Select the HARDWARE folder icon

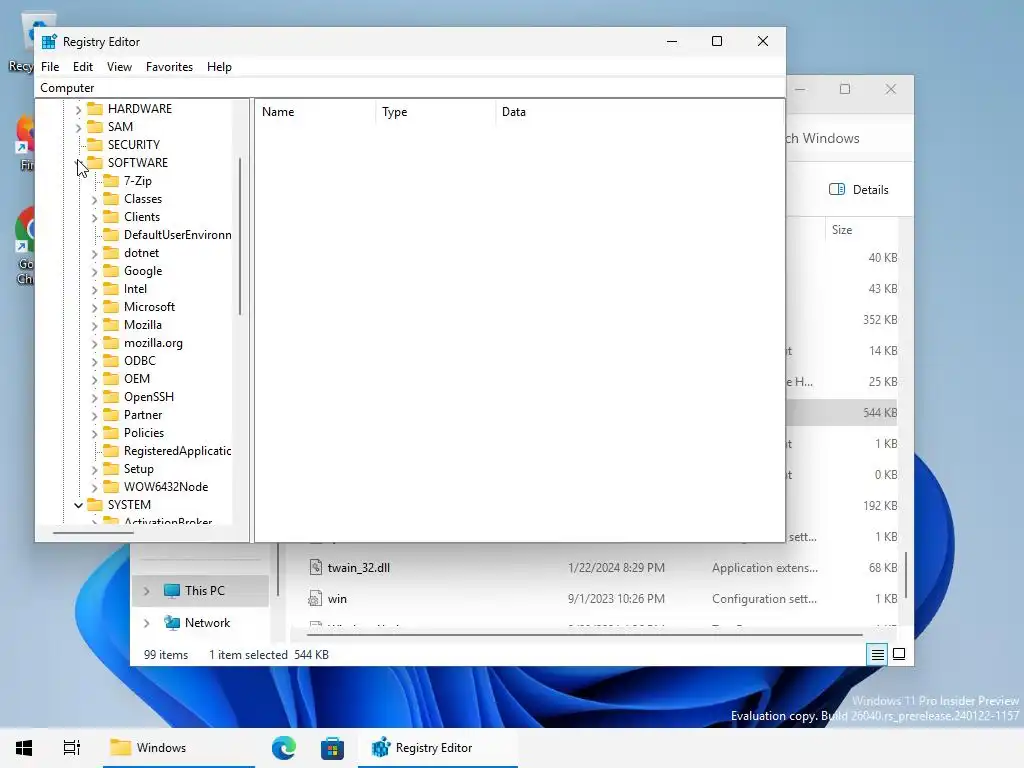coord(95,108)
